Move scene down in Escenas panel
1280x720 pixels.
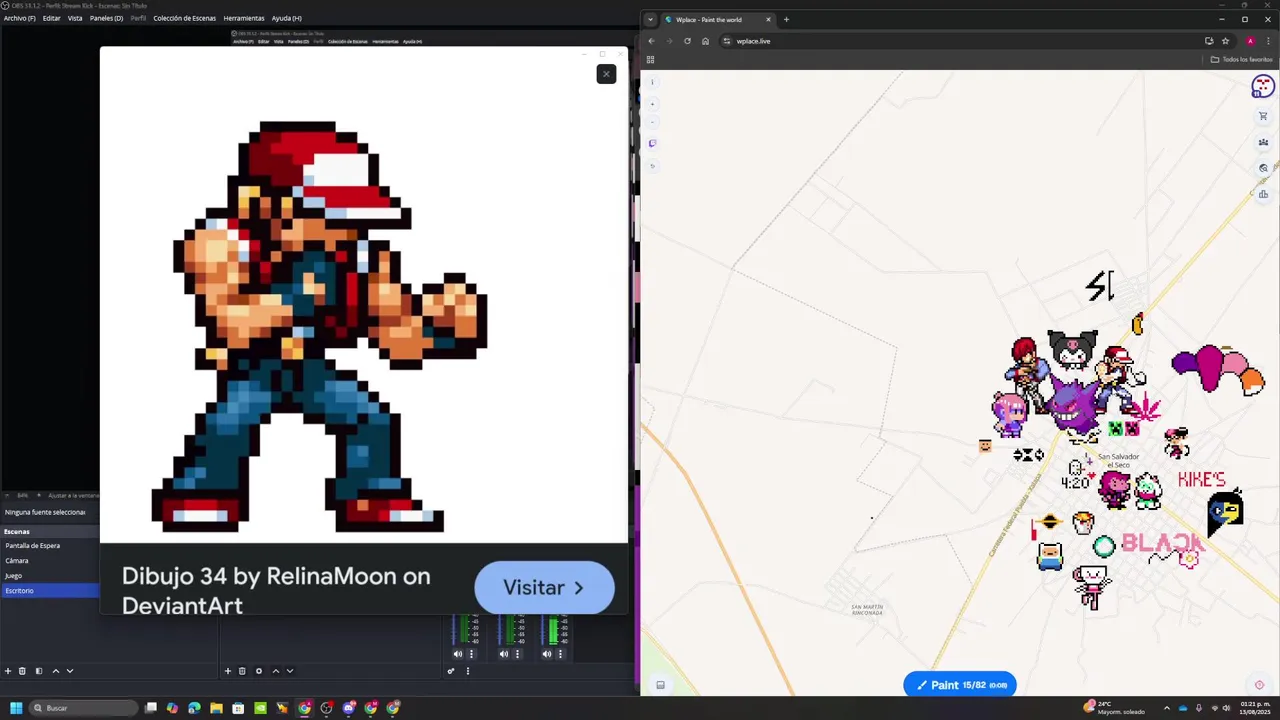tap(69, 671)
